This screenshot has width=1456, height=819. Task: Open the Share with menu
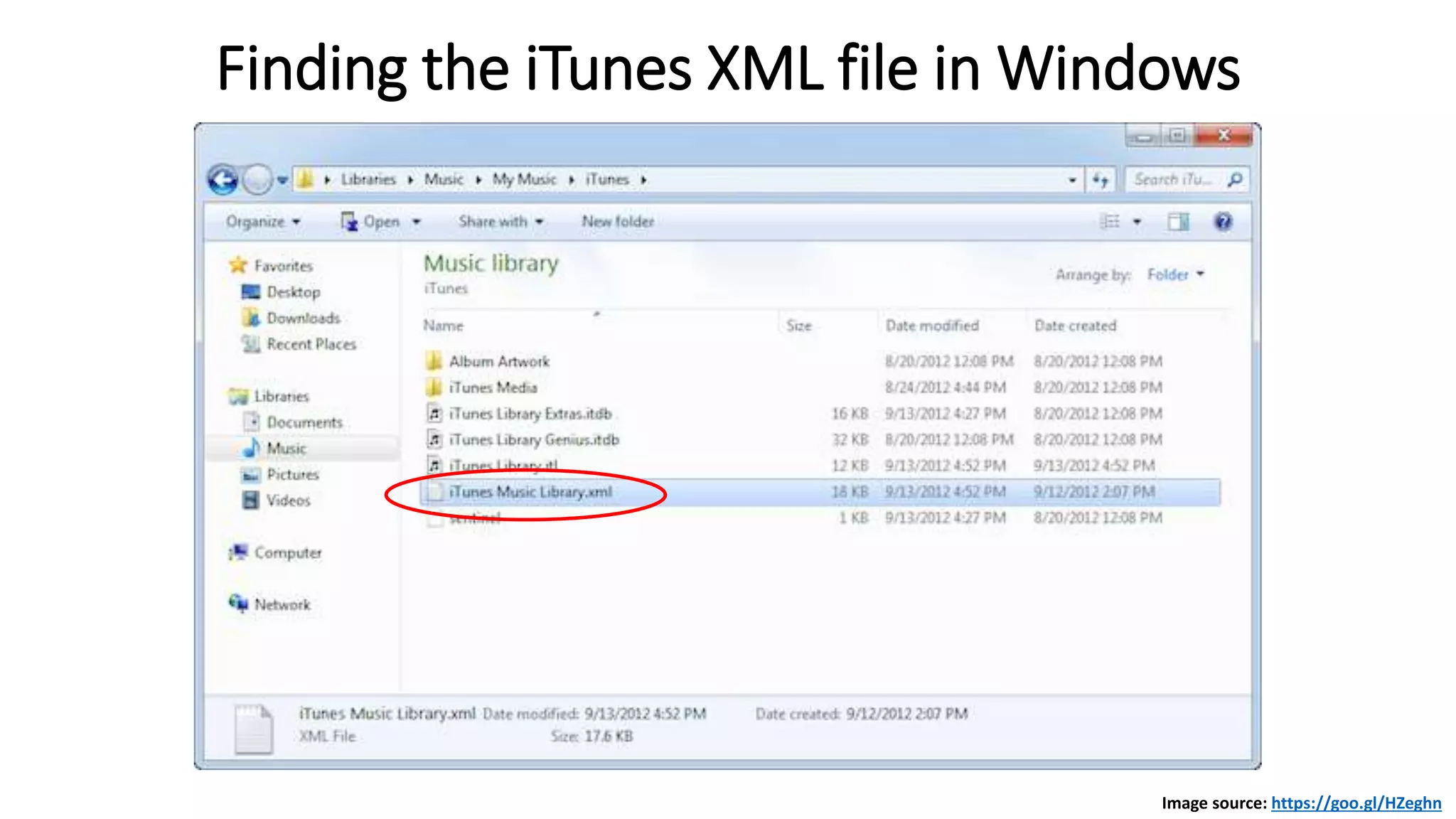[501, 222]
